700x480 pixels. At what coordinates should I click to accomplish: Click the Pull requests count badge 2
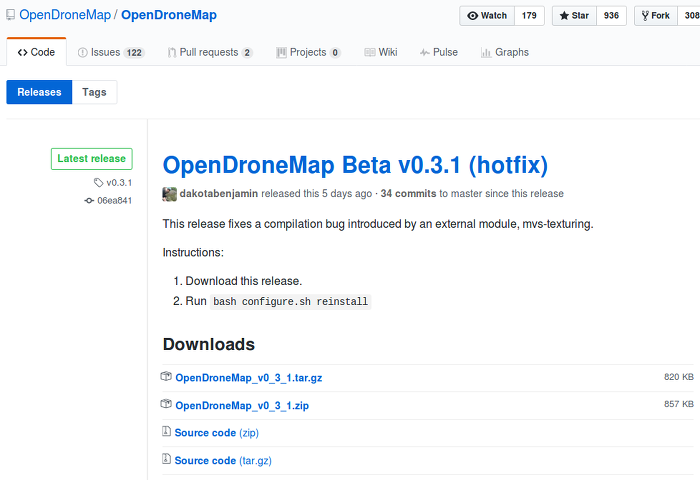click(247, 53)
